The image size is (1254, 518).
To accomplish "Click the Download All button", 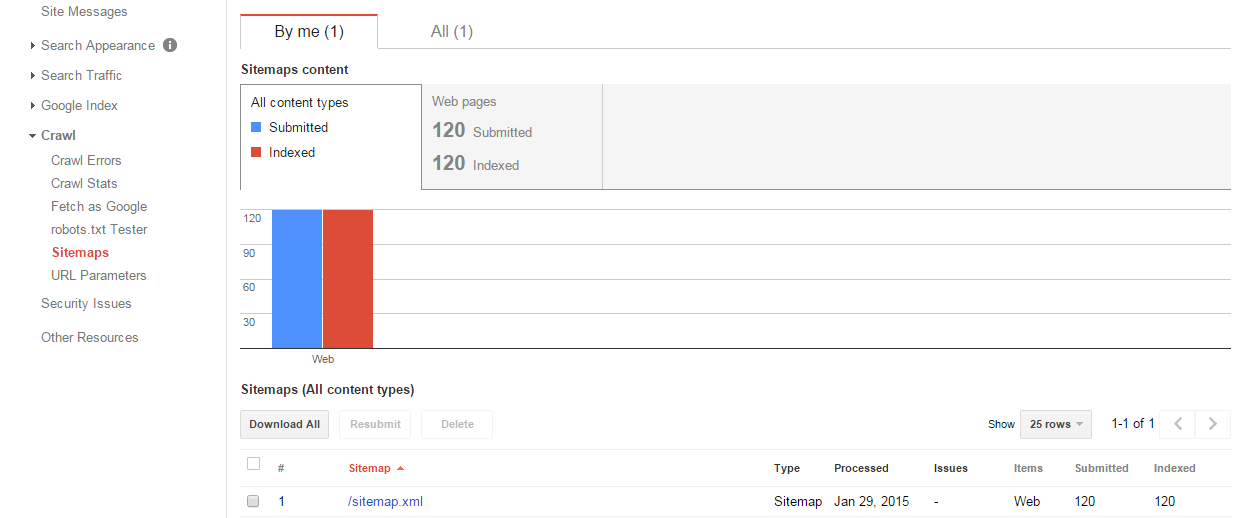I will 284,424.
